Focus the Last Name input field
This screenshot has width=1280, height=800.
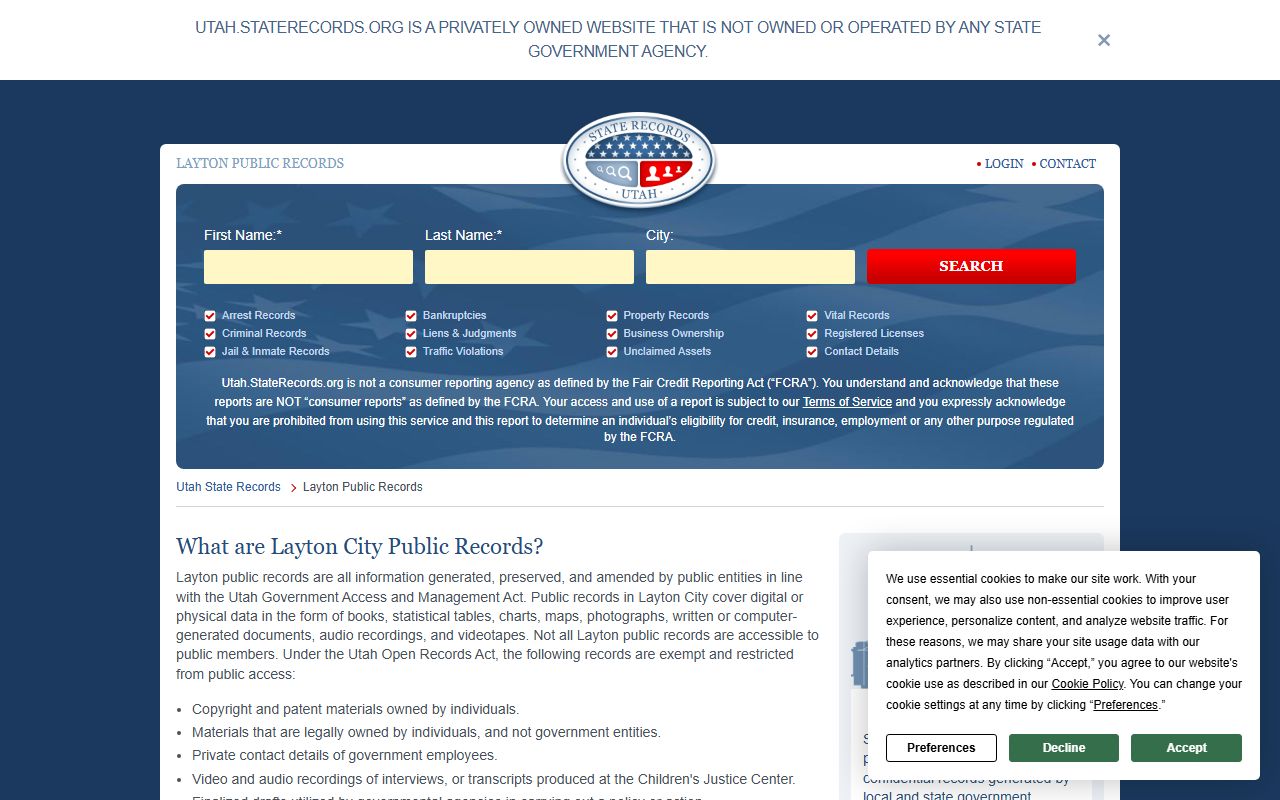(x=529, y=267)
